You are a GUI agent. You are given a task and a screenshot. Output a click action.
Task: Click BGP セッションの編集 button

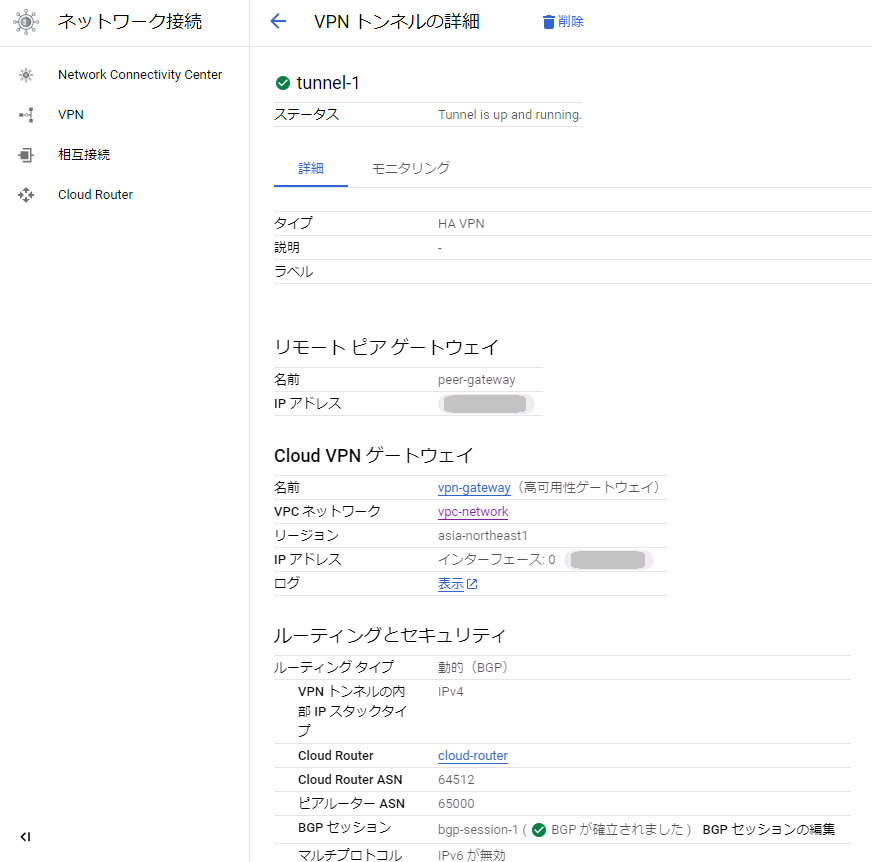pyautogui.click(x=768, y=829)
